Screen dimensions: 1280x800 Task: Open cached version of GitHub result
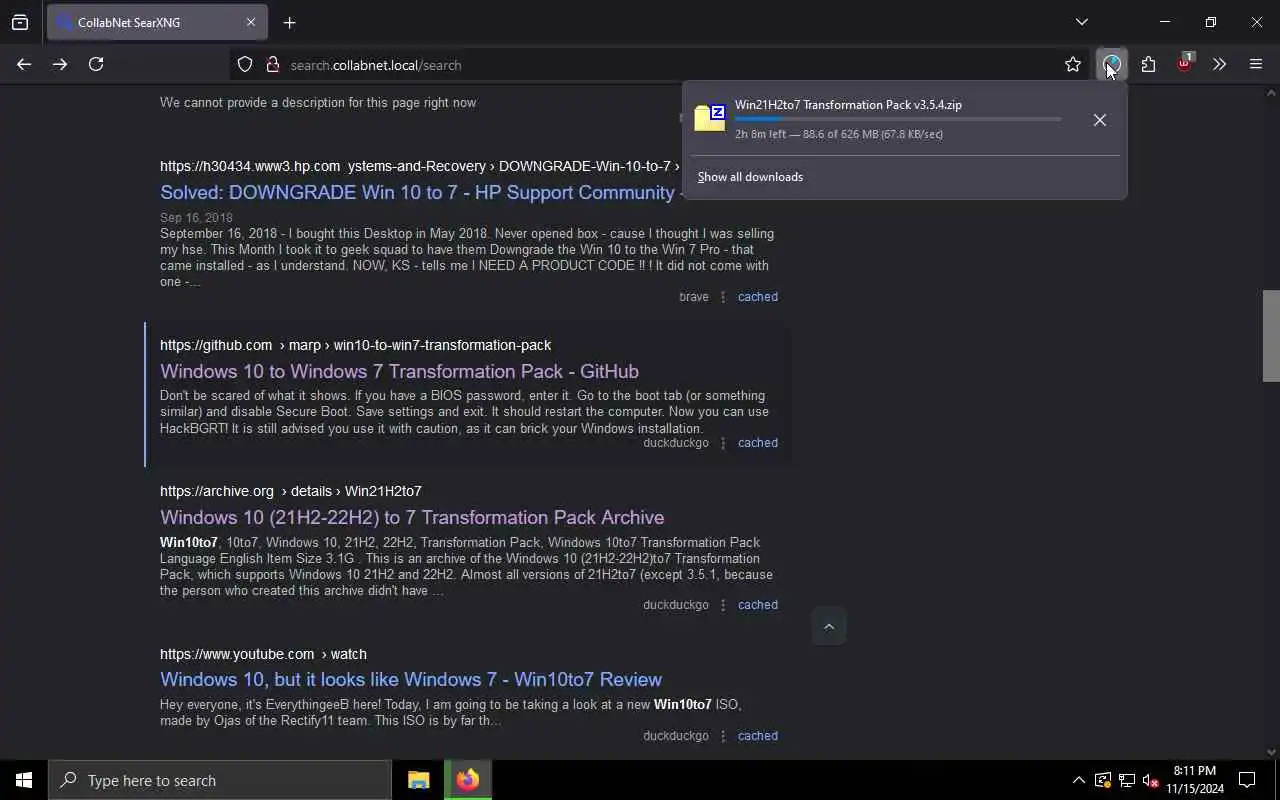coord(757,443)
